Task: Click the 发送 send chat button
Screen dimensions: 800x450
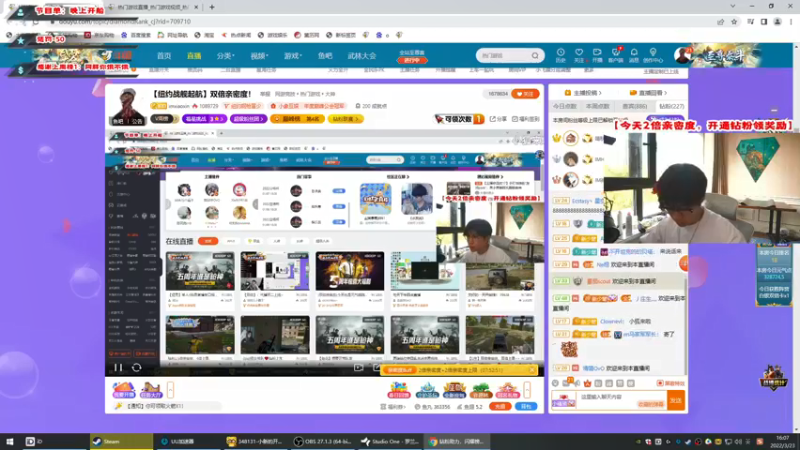Action: (x=676, y=401)
